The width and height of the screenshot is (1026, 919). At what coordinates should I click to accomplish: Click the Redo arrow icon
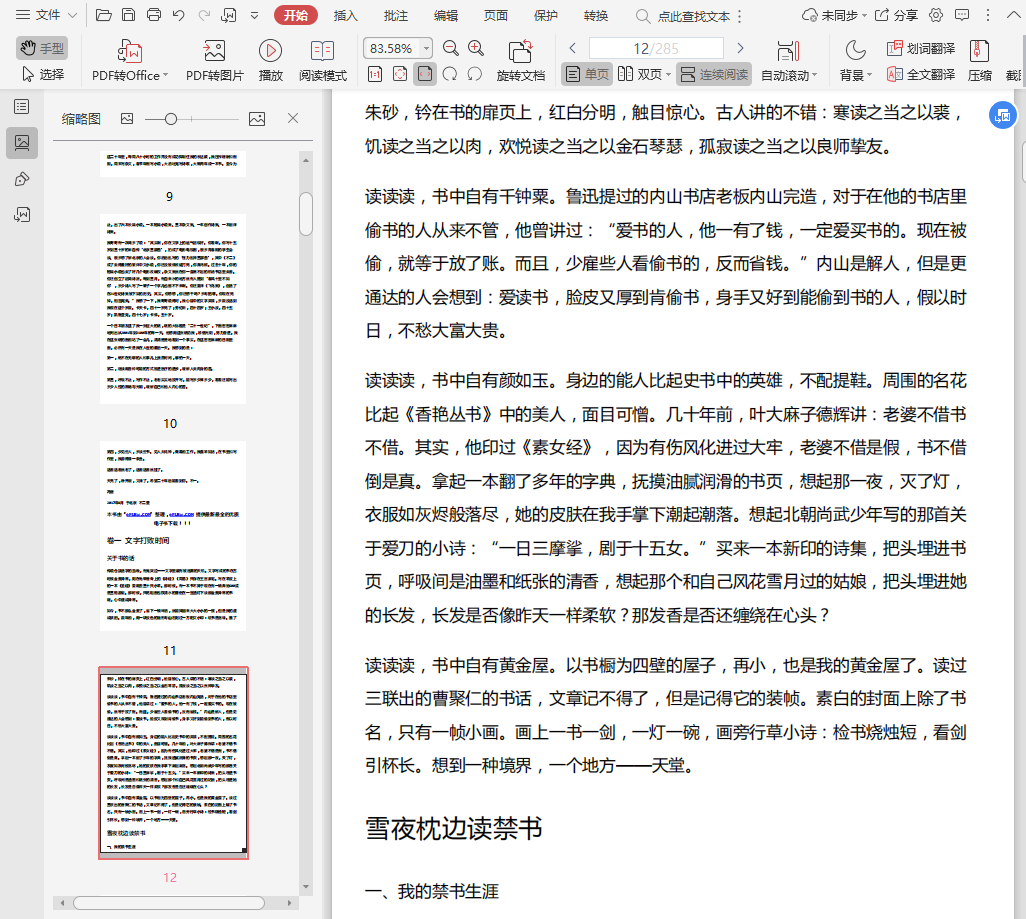click(204, 15)
